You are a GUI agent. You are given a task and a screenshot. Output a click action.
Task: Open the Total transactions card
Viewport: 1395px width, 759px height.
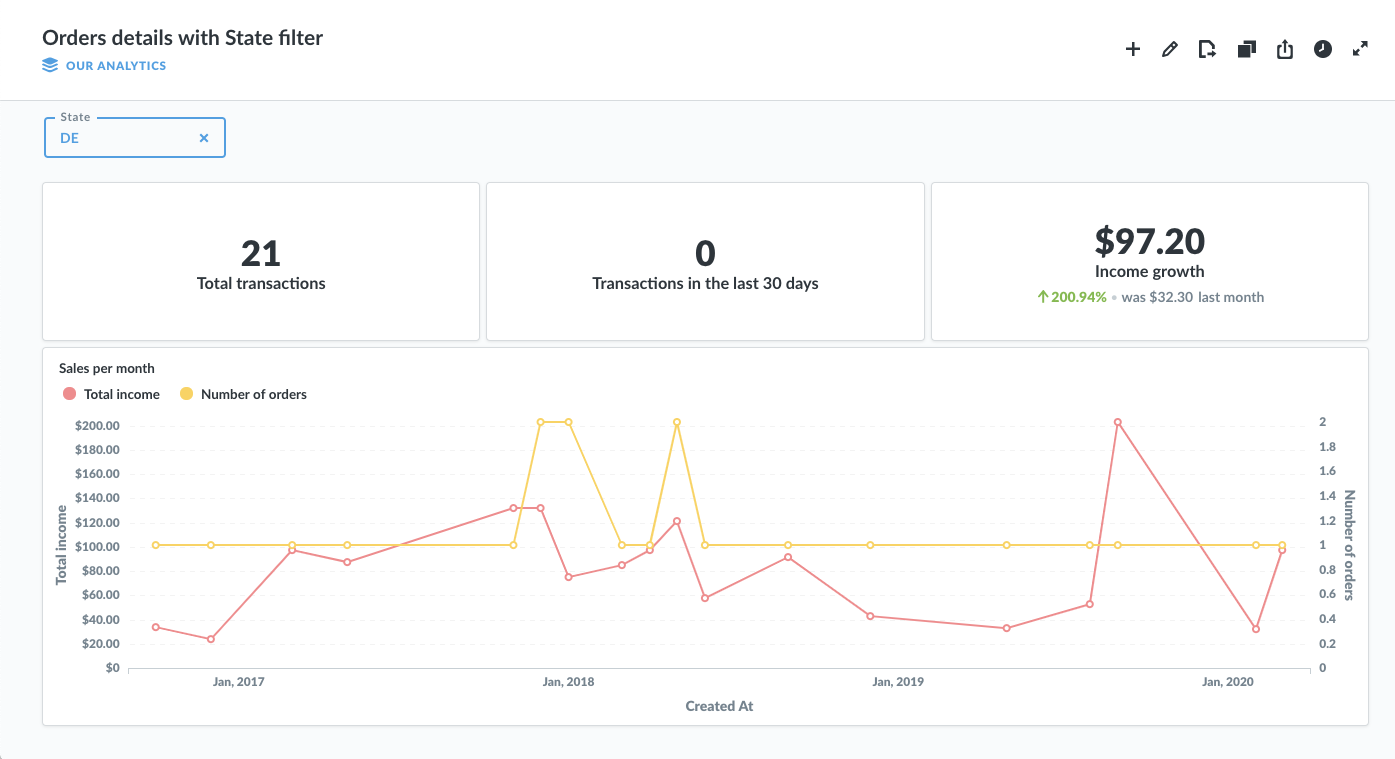(261, 262)
